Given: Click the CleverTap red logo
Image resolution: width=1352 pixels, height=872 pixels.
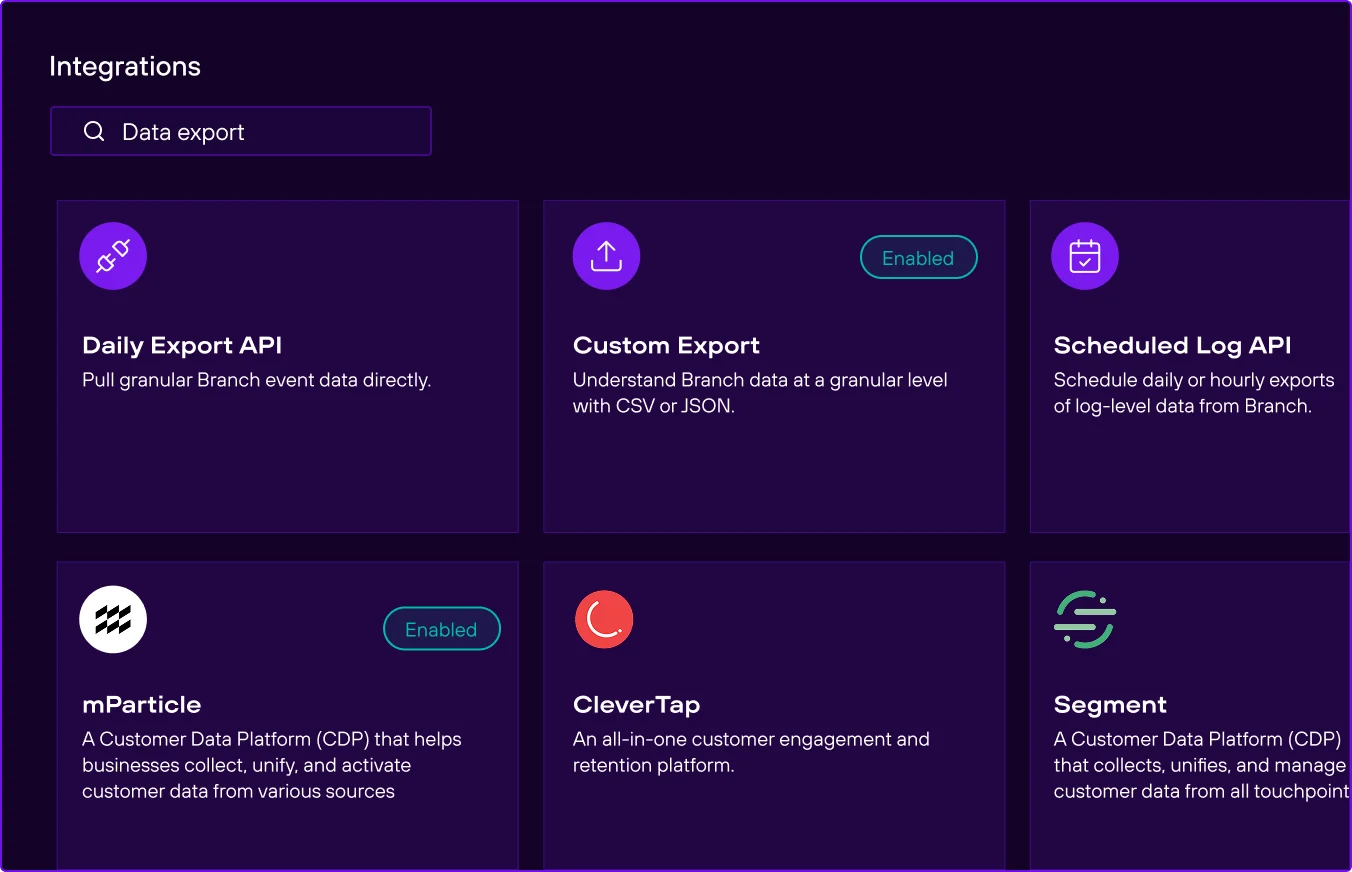Looking at the screenshot, I should 604,619.
